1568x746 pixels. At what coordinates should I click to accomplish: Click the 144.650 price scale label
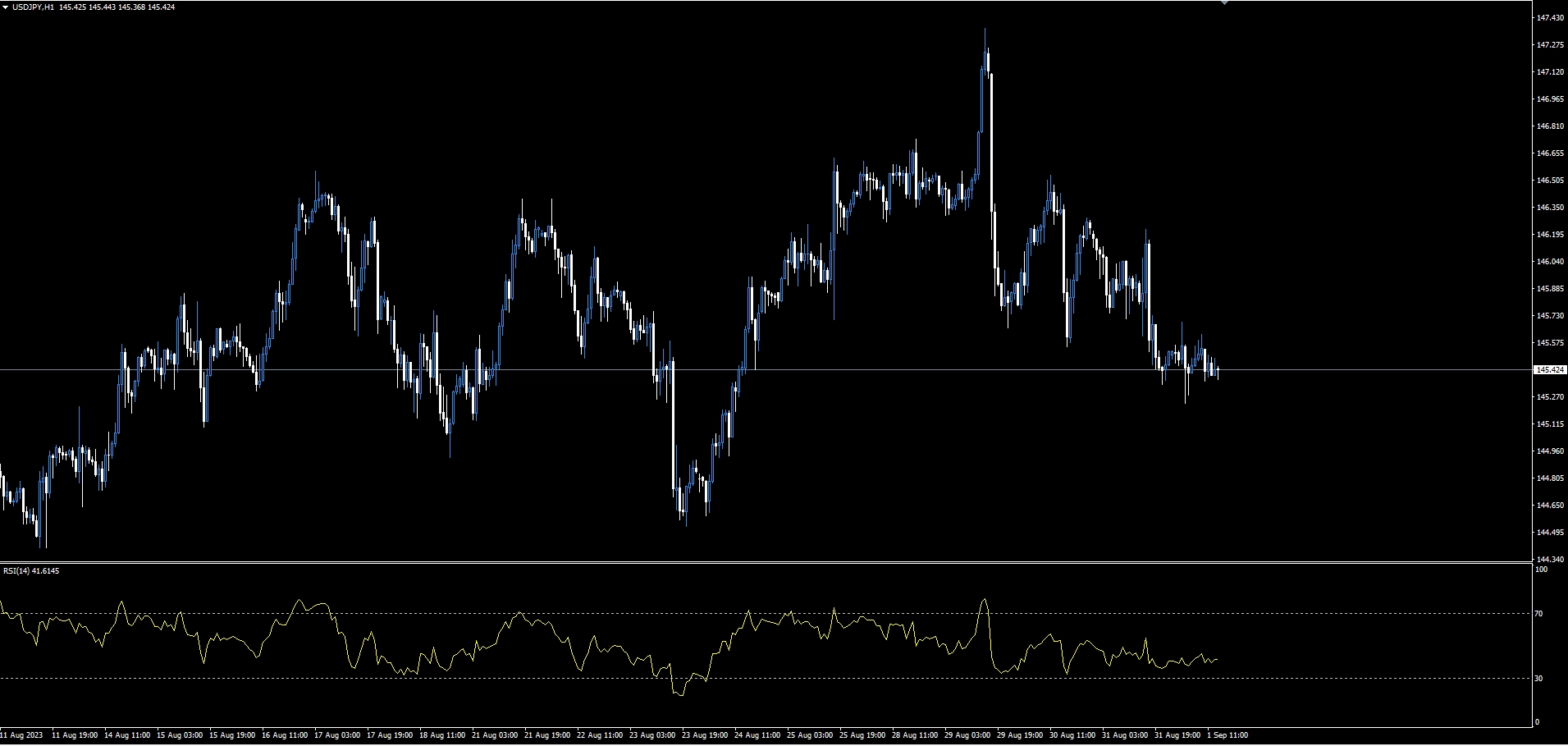1549,506
